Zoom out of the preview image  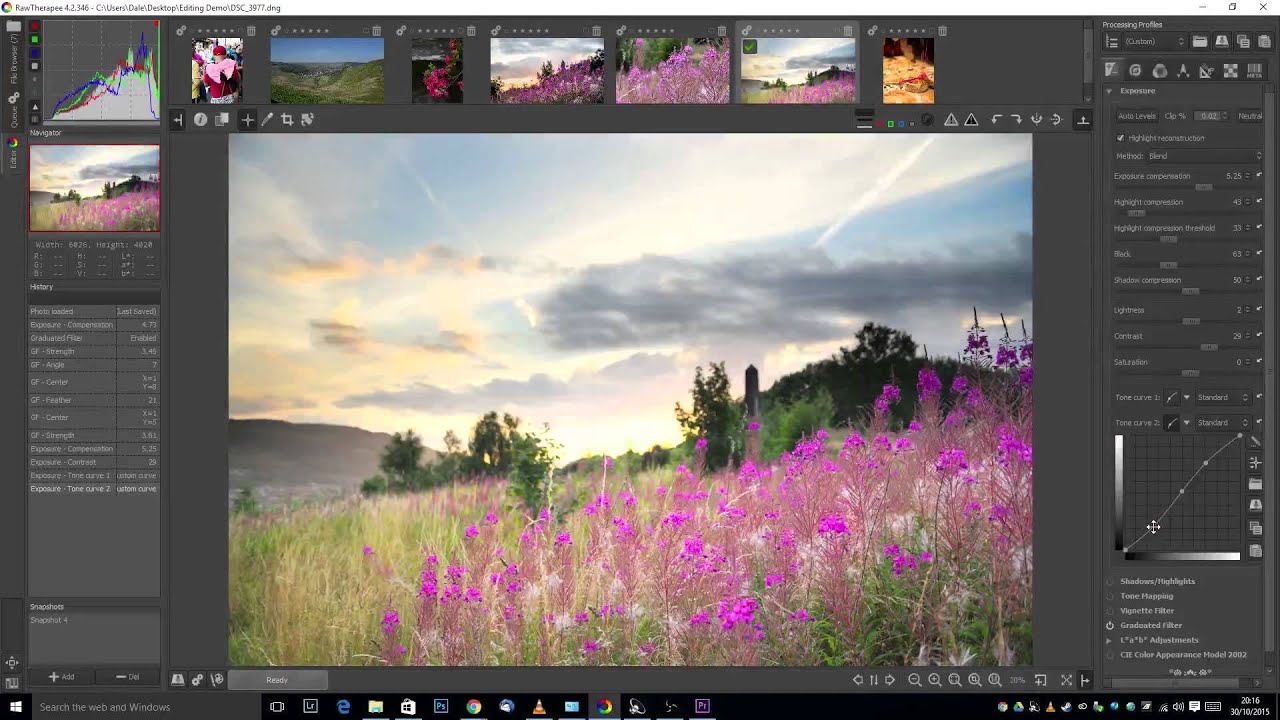(914, 680)
